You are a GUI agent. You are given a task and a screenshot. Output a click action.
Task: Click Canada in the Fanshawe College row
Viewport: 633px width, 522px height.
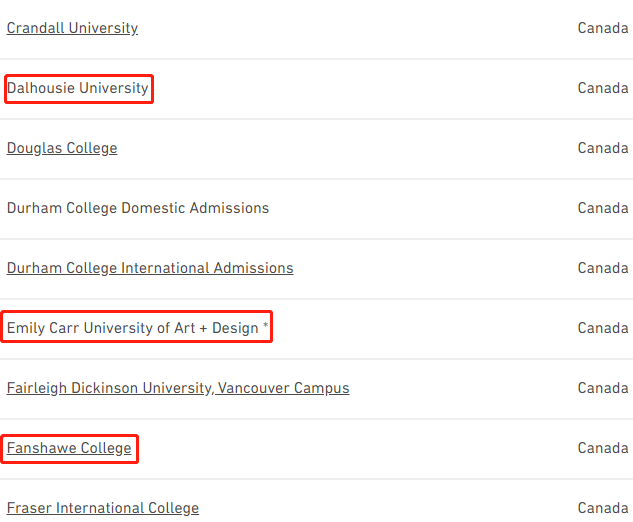(x=603, y=448)
